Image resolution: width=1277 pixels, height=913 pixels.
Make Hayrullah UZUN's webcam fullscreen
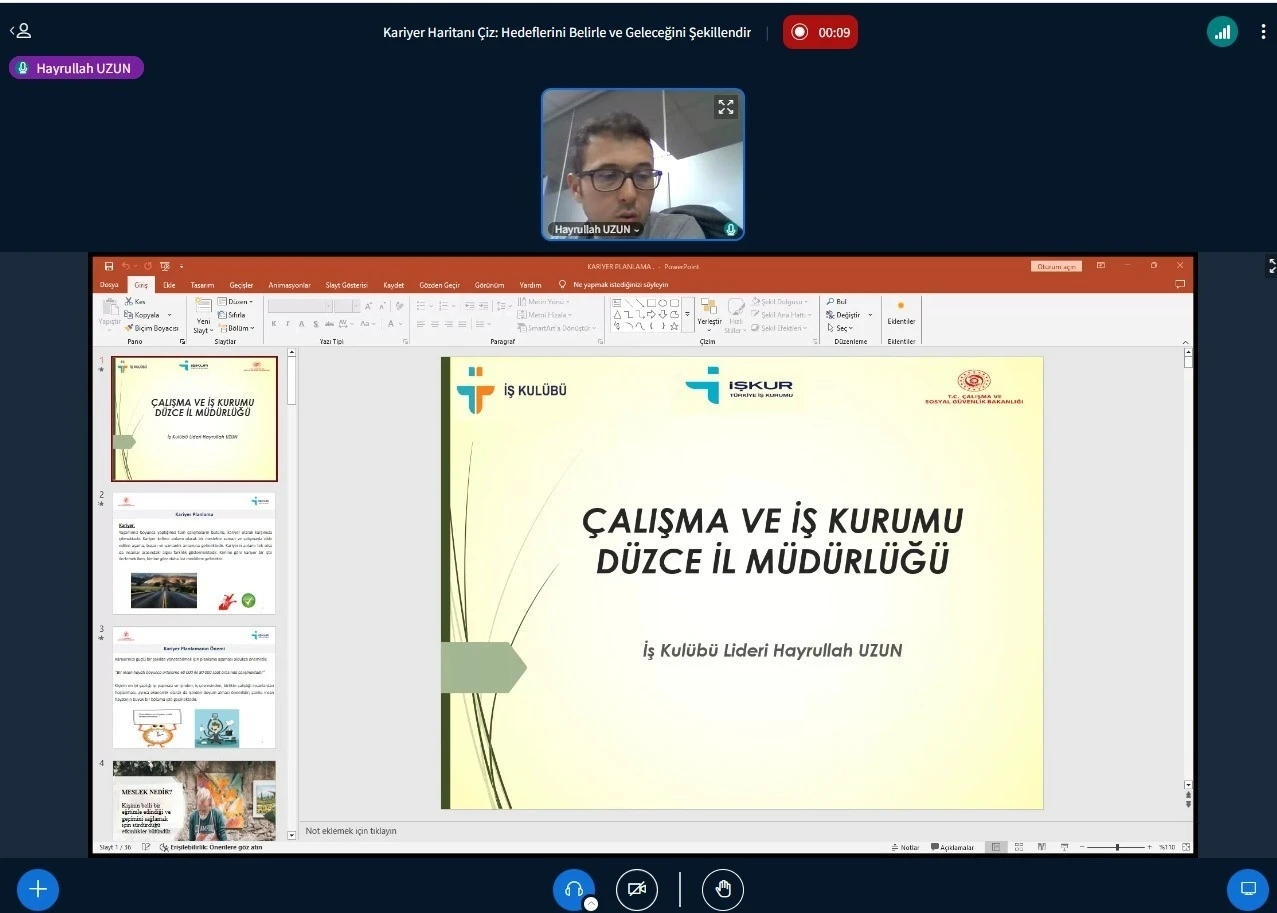tap(726, 106)
